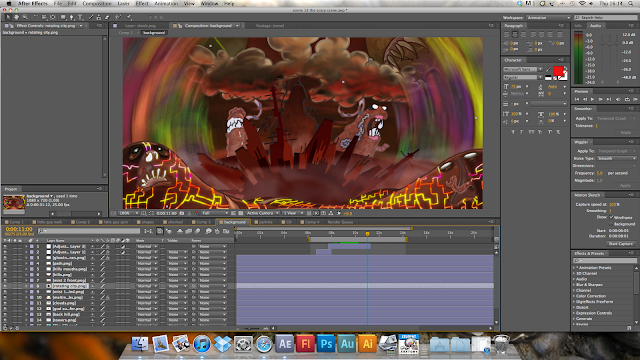Open Noise Type Smooth dropdown in Wiggler
This screenshot has height=360, width=640.
pos(617,158)
